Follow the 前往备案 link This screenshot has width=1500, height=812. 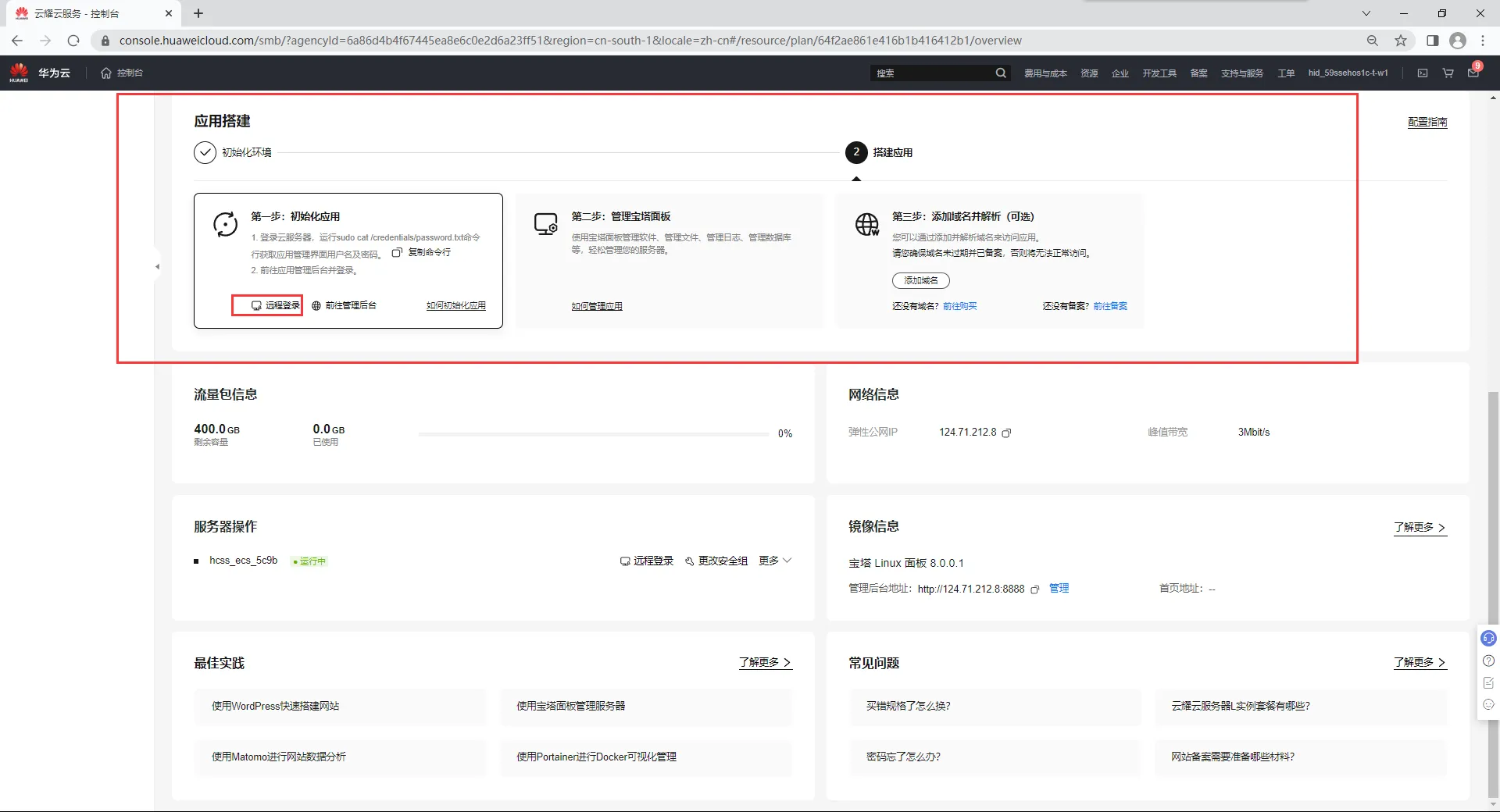1110,306
